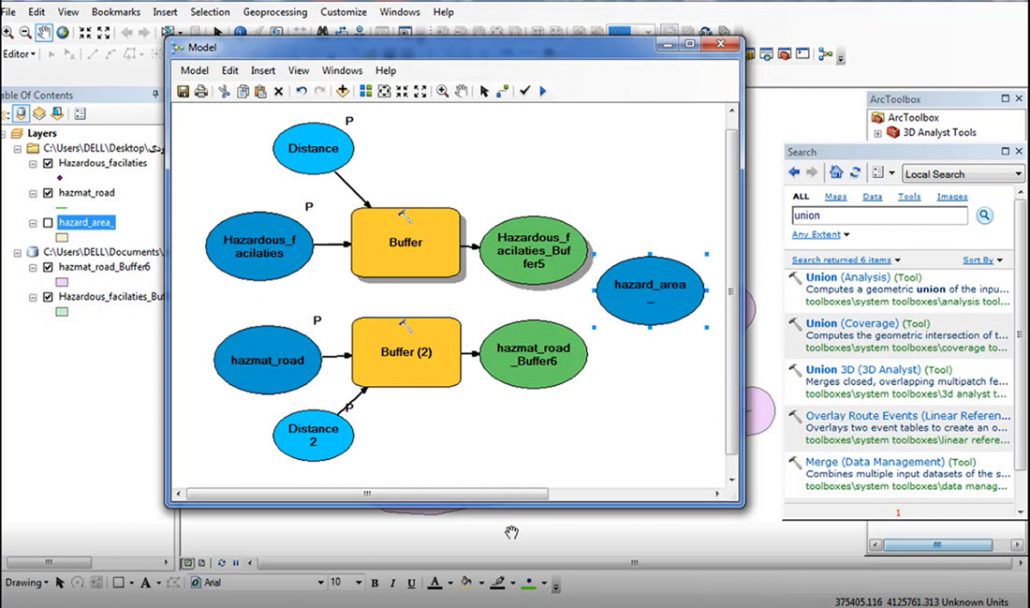The height and width of the screenshot is (608, 1030).
Task: Click the Auto Layout icon in Model toolbar
Action: 365,91
